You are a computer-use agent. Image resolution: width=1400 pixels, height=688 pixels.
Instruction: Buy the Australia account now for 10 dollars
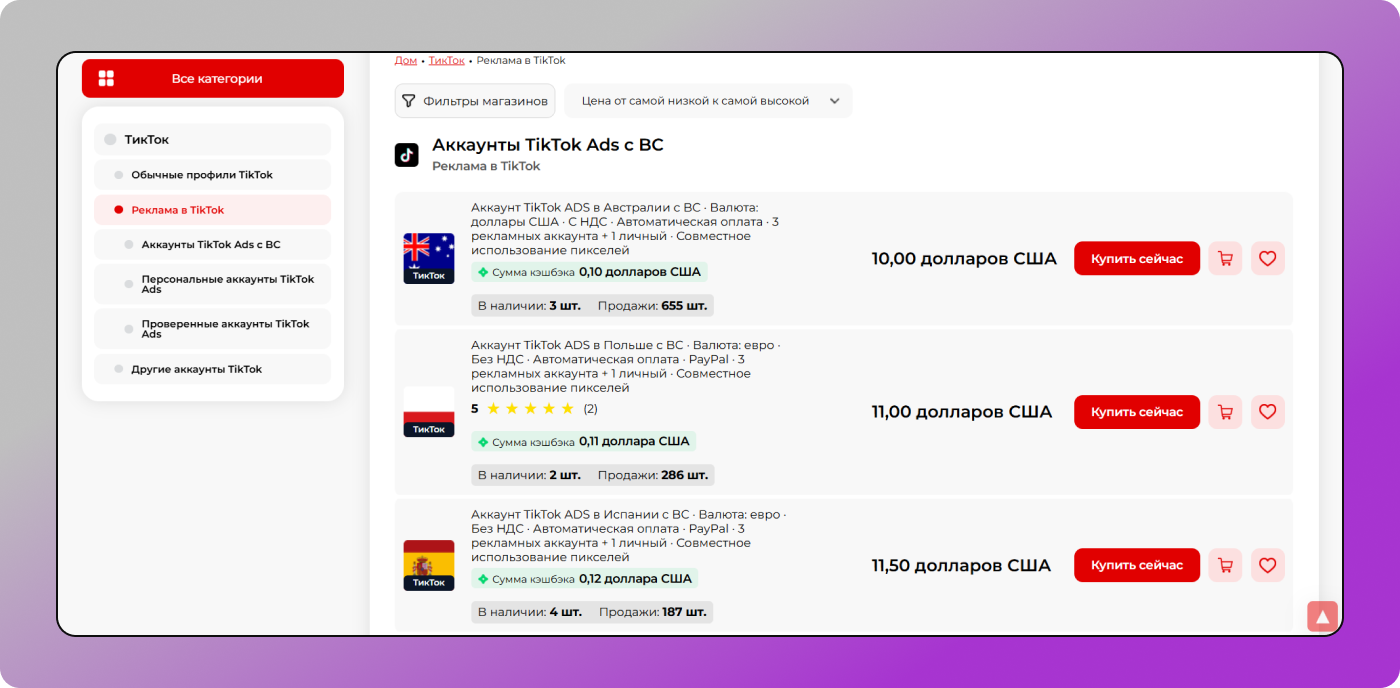pyautogui.click(x=1136, y=259)
